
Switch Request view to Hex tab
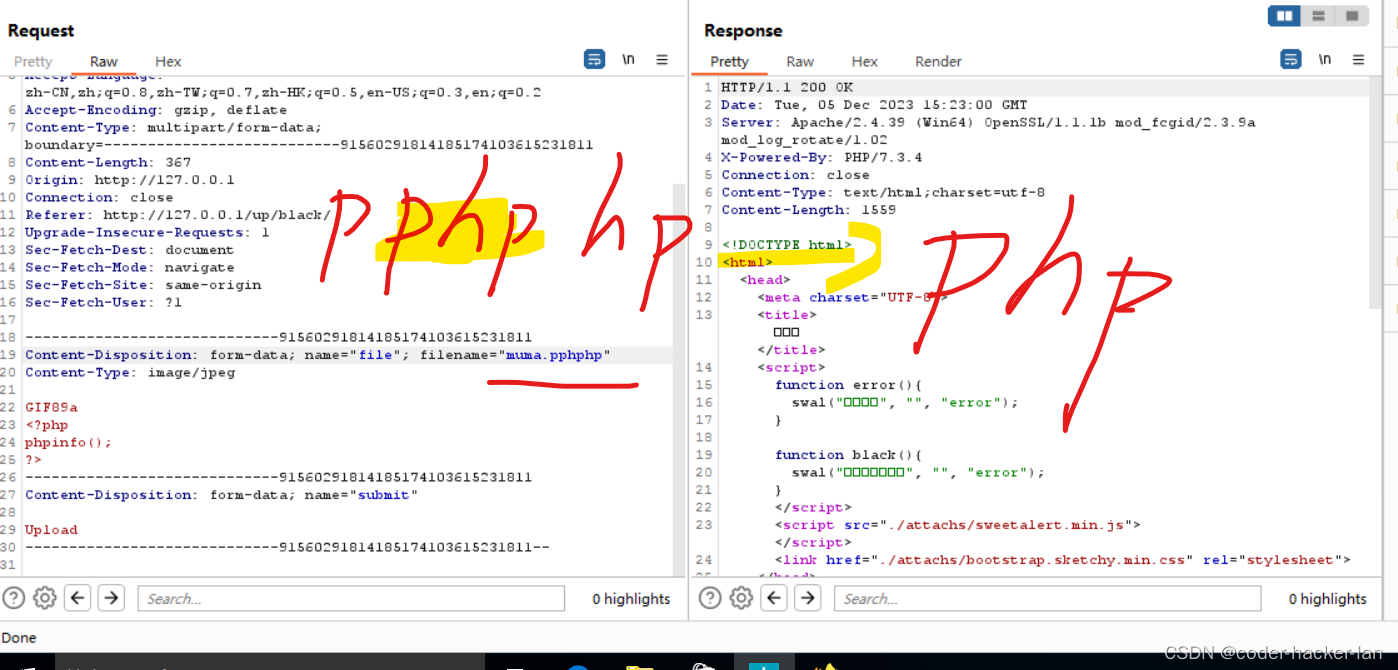coord(168,61)
